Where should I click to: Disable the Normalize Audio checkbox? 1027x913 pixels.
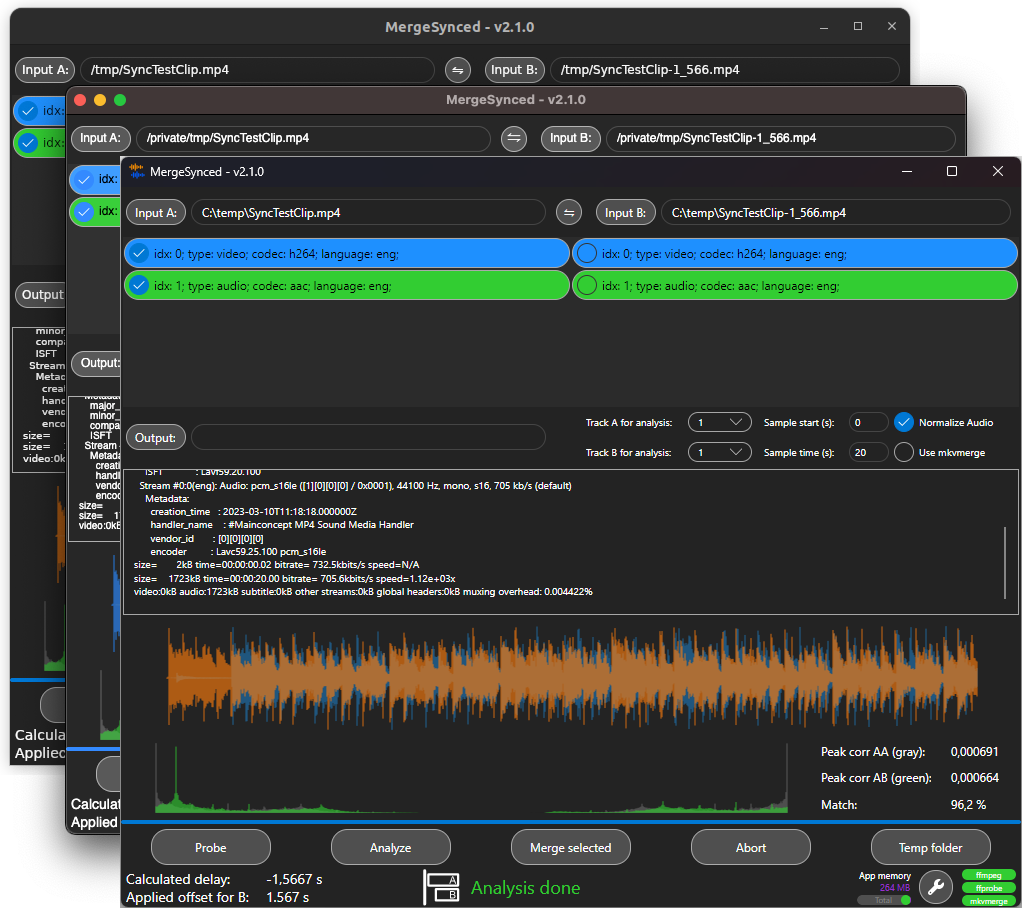click(x=904, y=422)
